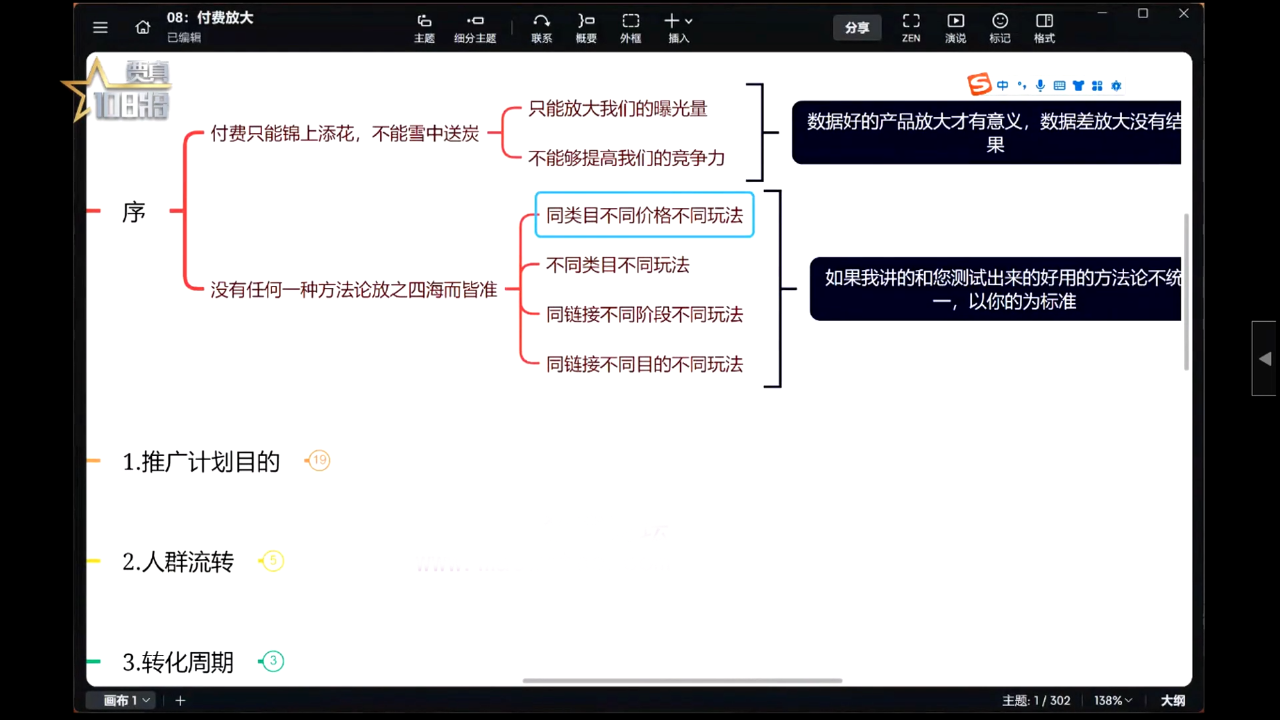Go to the home screen icon
This screenshot has width=1280, height=720.
pyautogui.click(x=143, y=28)
